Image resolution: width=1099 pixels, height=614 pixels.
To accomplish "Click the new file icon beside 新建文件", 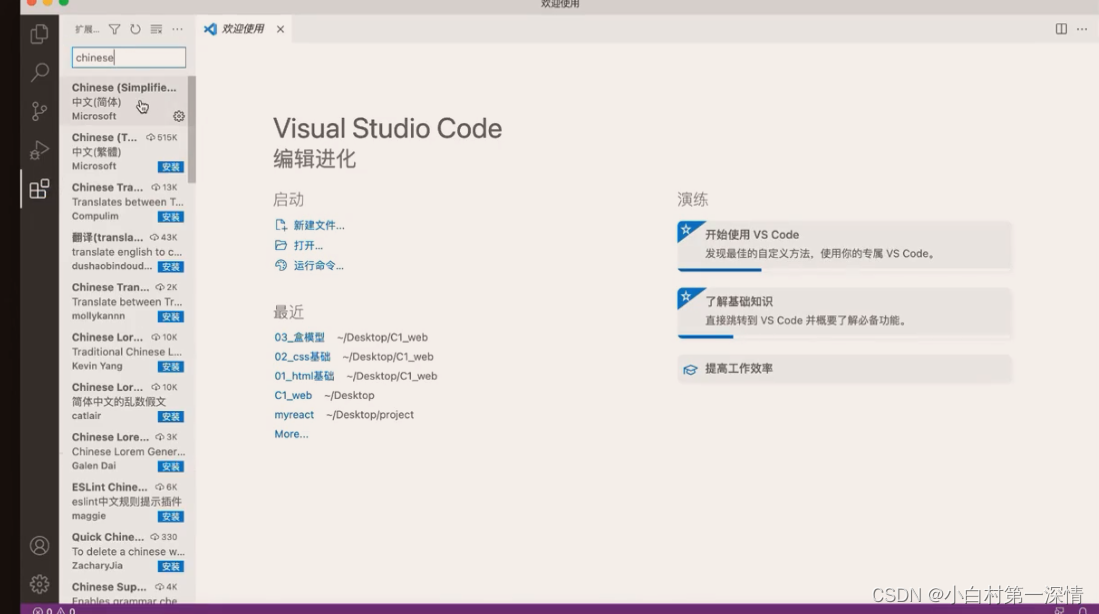I will 281,225.
